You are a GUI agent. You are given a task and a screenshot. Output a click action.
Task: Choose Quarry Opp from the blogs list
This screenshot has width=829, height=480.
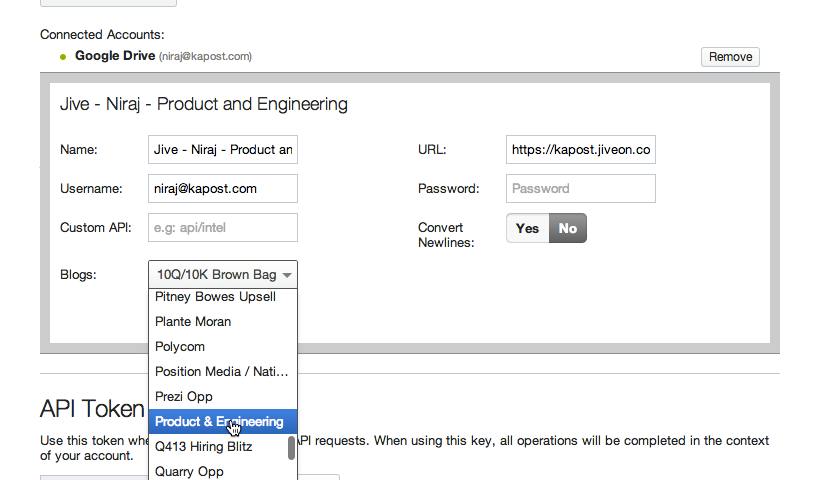(223, 470)
